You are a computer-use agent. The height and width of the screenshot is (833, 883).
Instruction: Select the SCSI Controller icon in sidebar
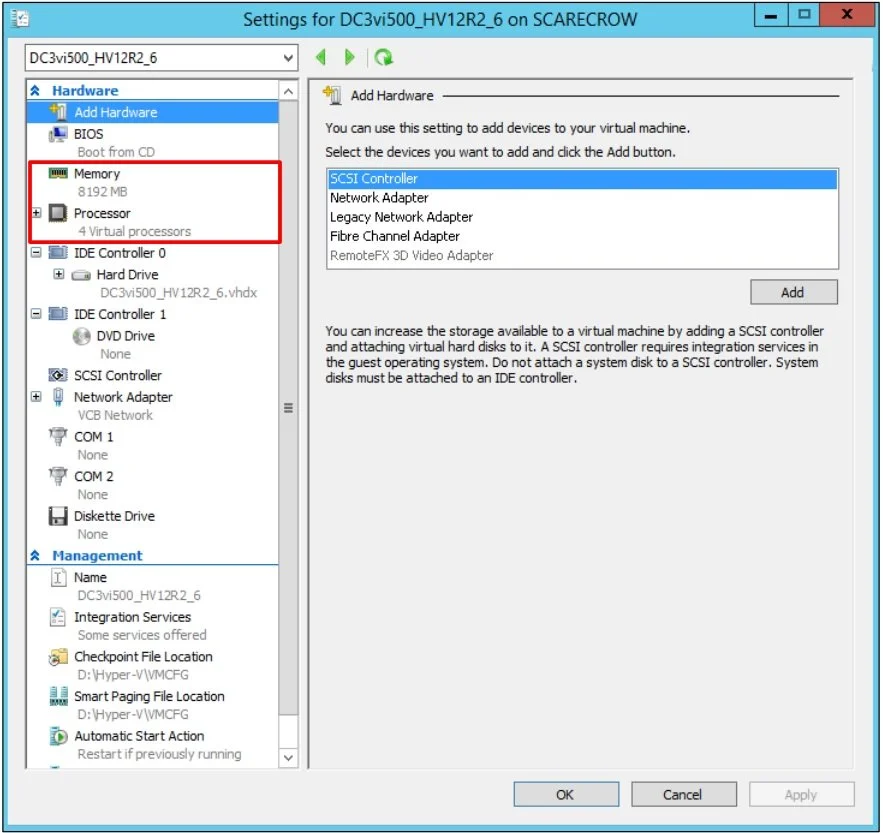click(60, 375)
